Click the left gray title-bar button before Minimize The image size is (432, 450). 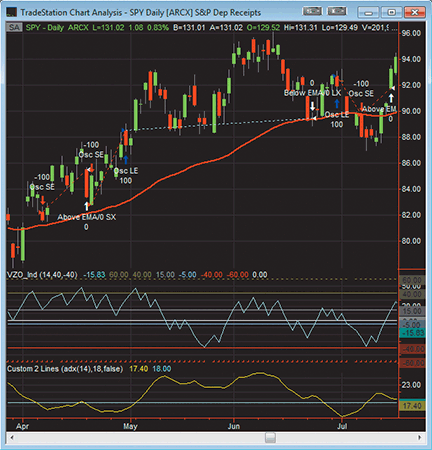[312, 12]
